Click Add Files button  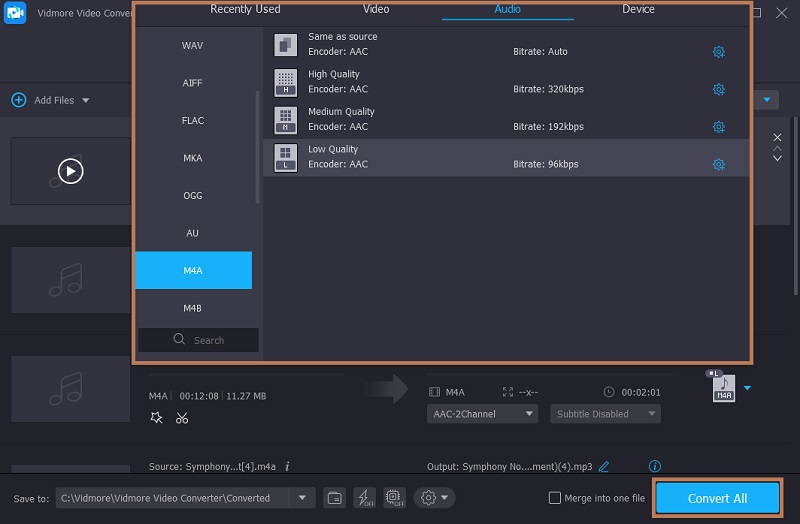[x=50, y=100]
